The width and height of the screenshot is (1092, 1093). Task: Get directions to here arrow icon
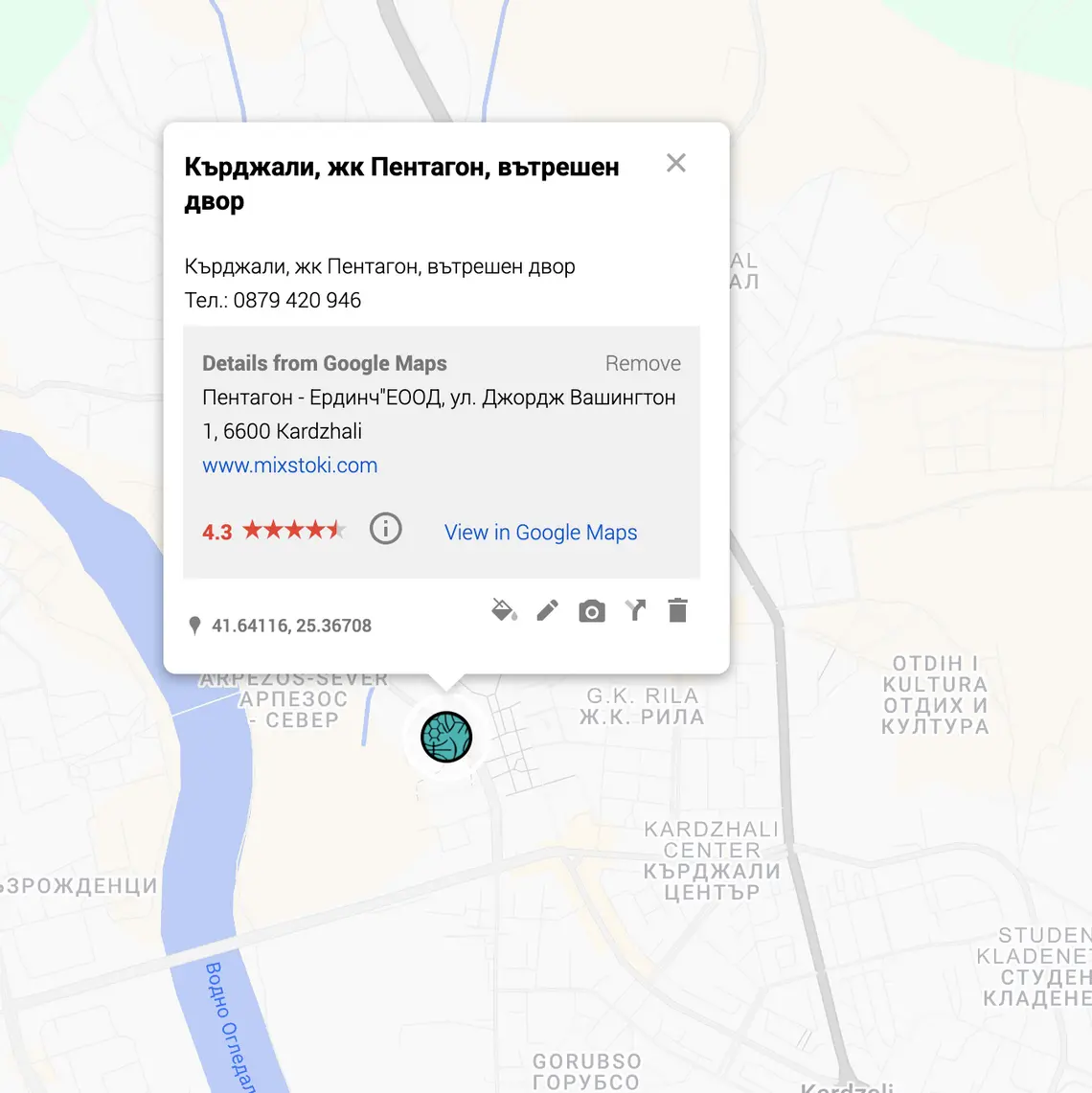[635, 610]
